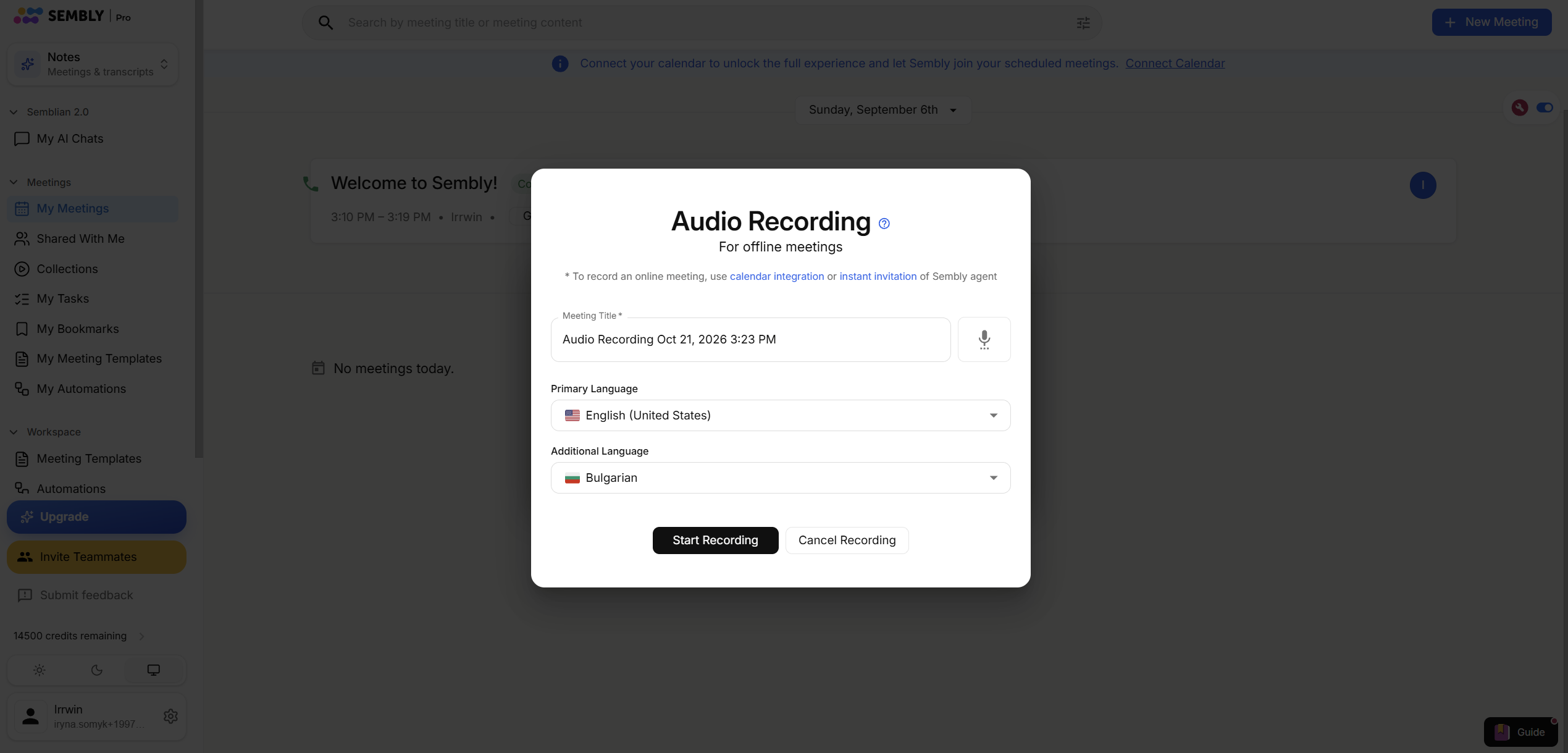
Task: Click the search magnifier icon
Action: (x=325, y=23)
